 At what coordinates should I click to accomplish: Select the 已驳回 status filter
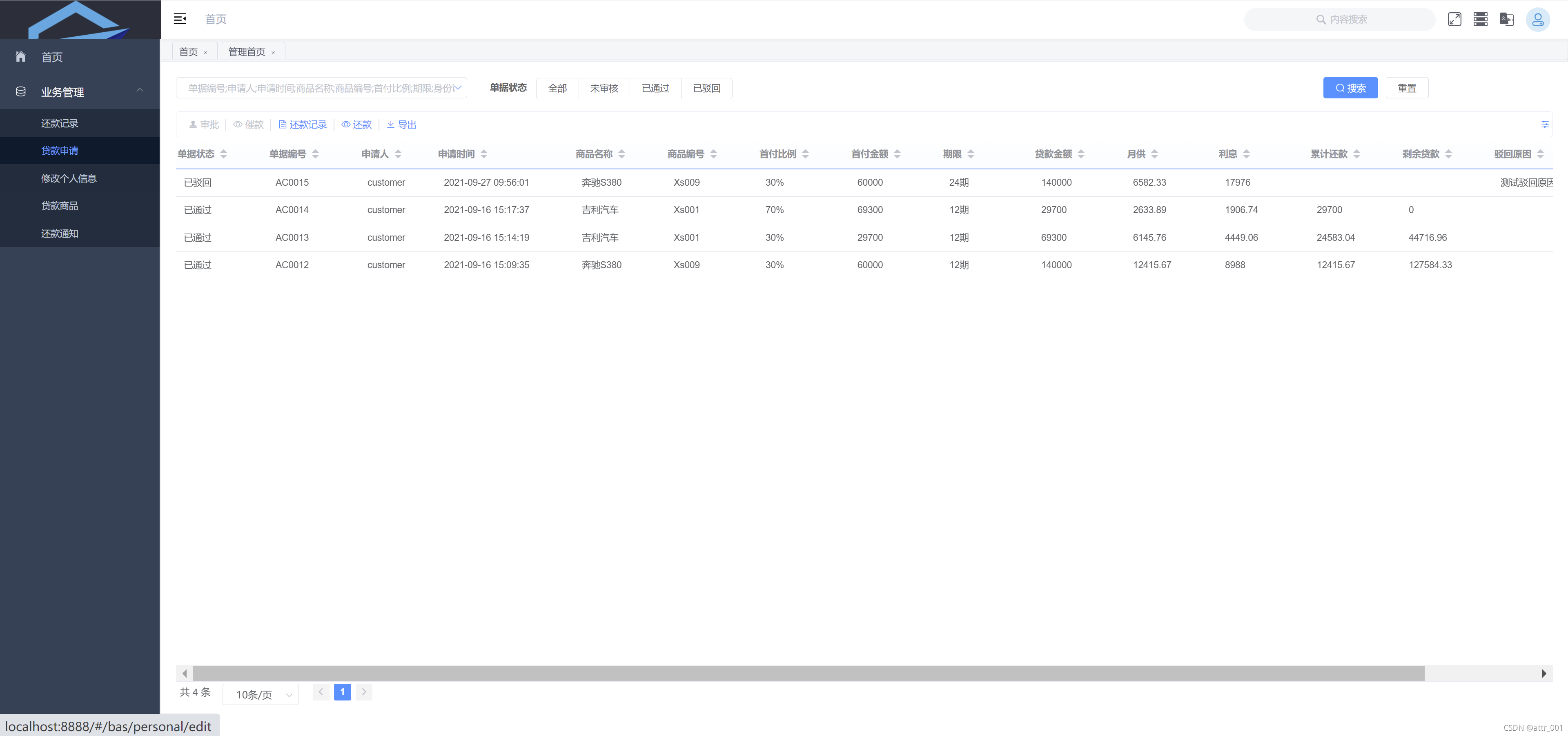pyautogui.click(x=706, y=88)
